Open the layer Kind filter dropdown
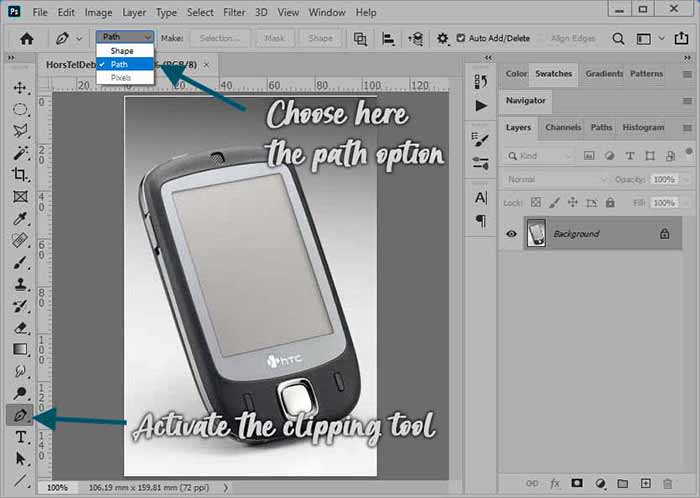Screen dimensions: 700x498 [539, 156]
